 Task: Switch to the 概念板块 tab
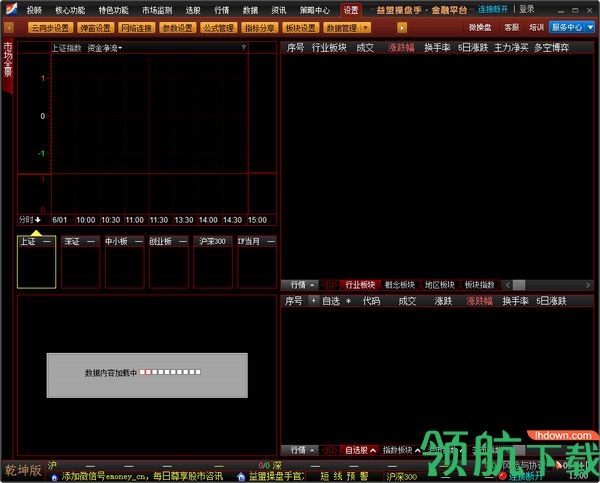(x=400, y=285)
